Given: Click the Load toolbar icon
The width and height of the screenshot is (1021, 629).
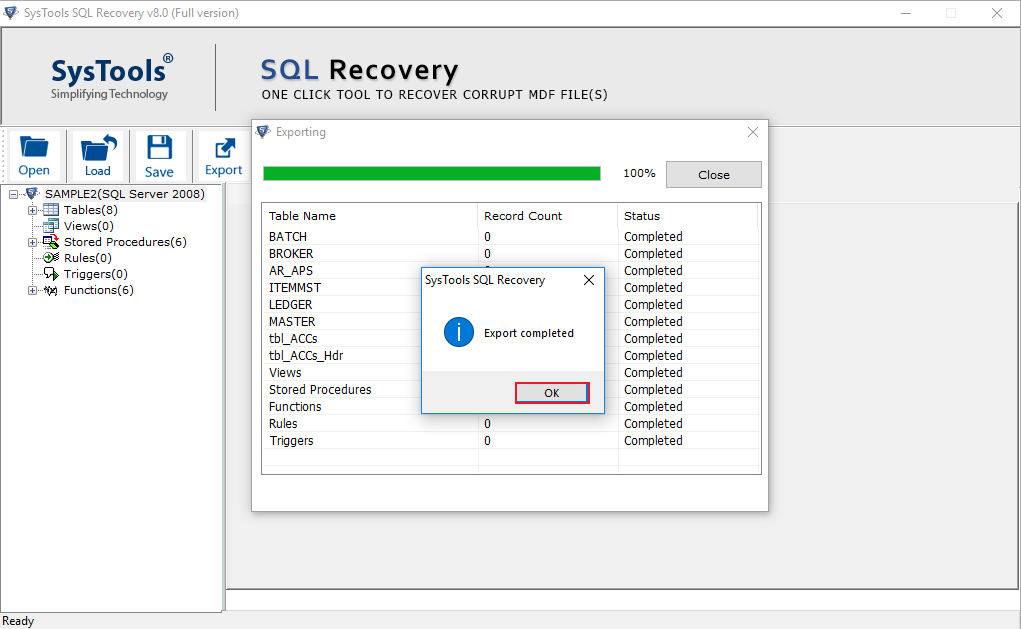Looking at the screenshot, I should 98,148.
